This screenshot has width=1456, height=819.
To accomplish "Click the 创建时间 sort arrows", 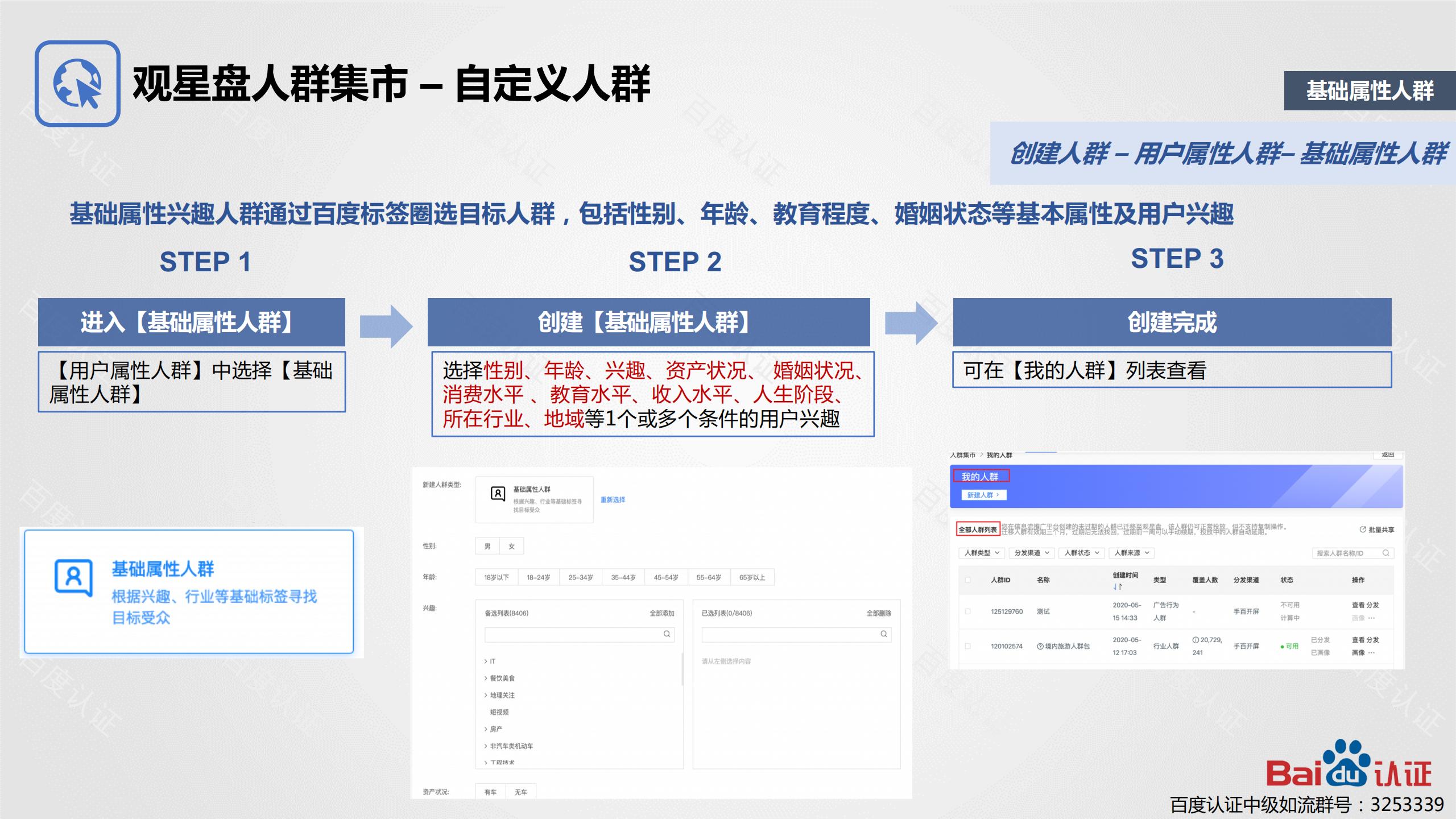I will click(1118, 586).
